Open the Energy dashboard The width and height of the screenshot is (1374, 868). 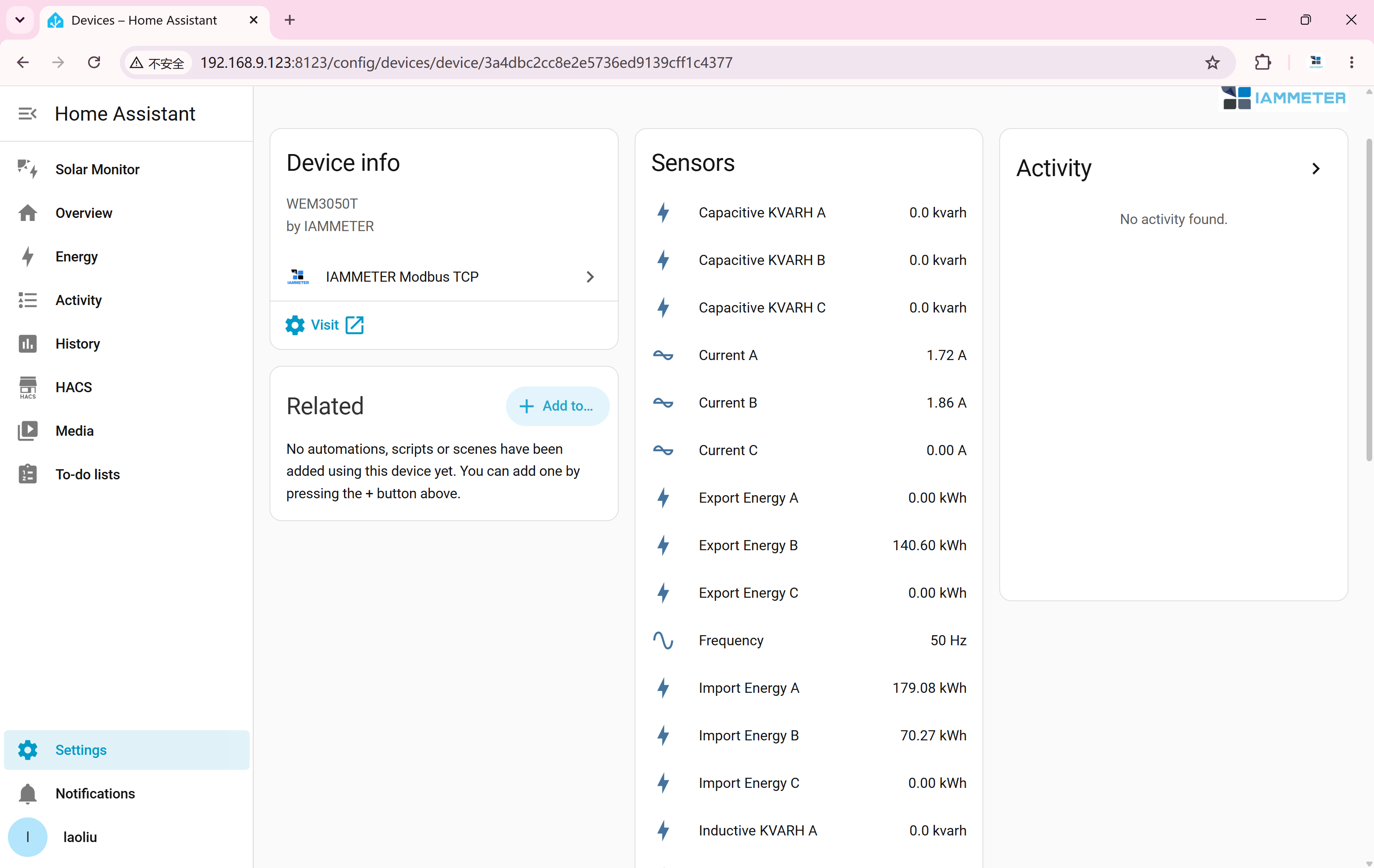click(x=126, y=257)
